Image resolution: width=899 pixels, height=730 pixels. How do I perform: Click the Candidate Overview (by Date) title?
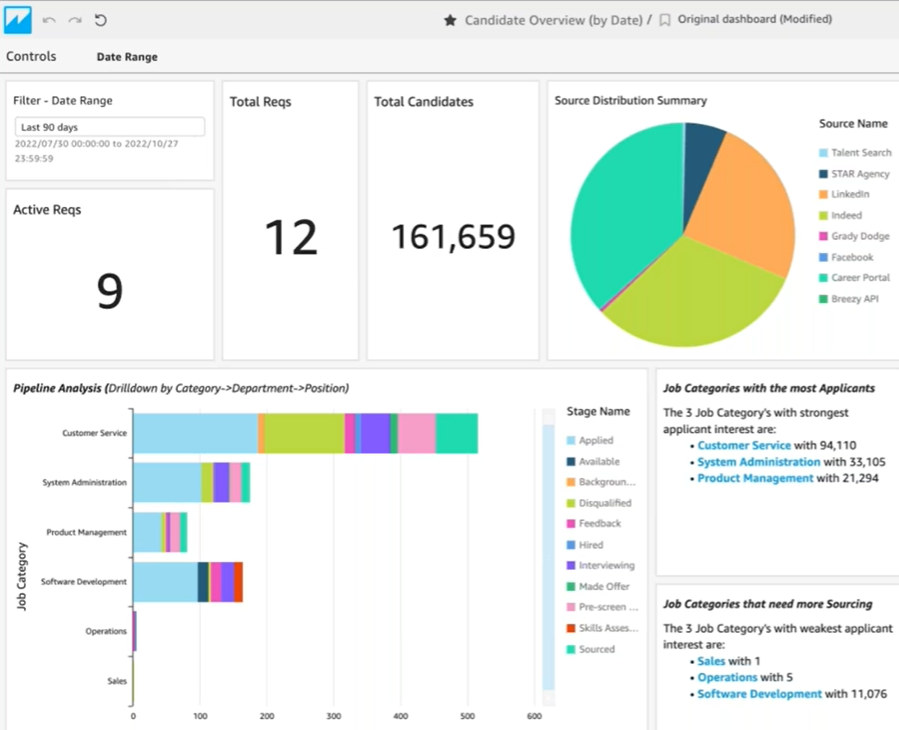coord(553,20)
